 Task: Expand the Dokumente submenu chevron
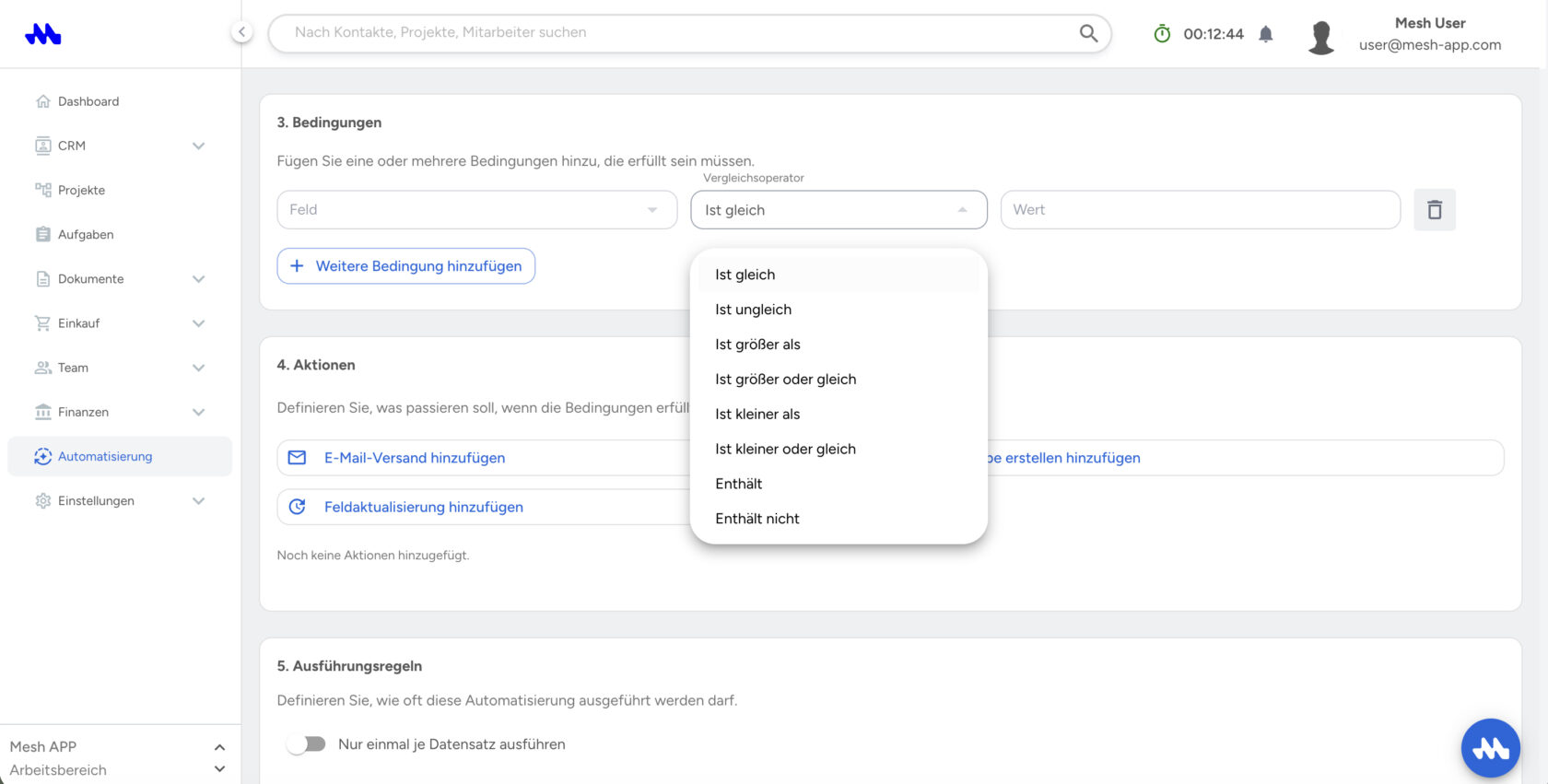(198, 279)
